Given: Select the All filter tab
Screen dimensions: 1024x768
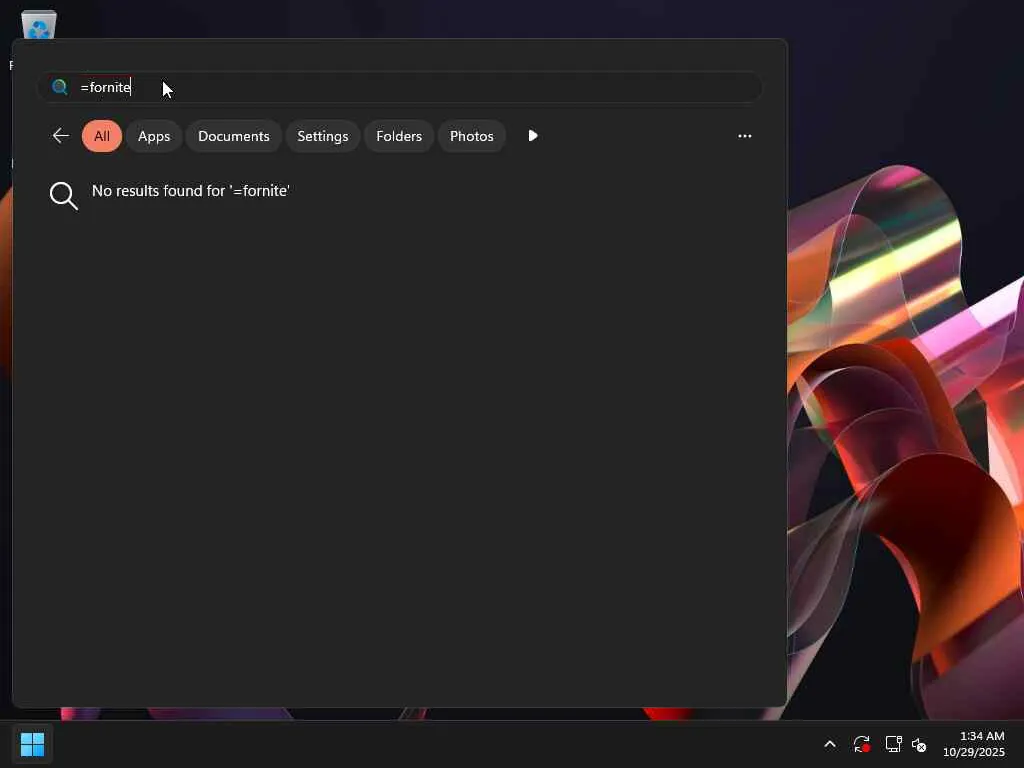Looking at the screenshot, I should [x=102, y=136].
